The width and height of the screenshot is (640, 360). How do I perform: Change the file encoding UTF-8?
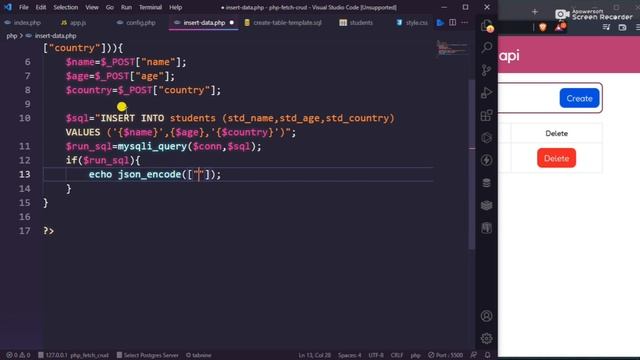[376, 355]
